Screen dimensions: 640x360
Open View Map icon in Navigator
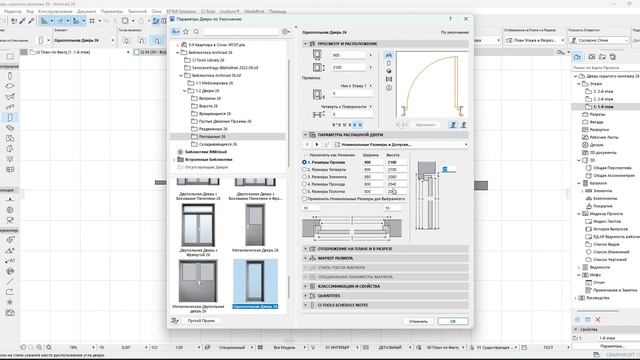tap(591, 57)
